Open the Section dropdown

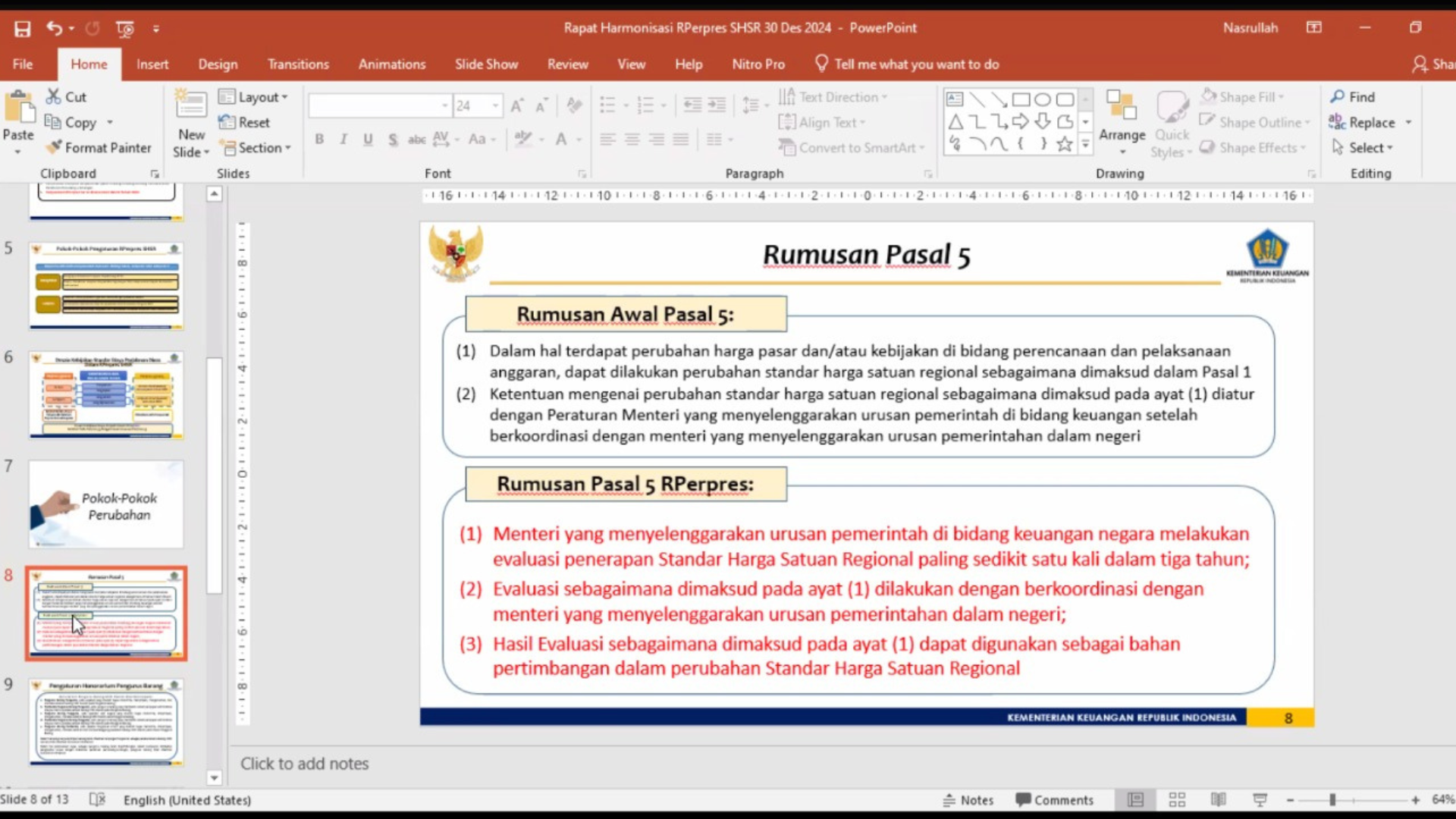click(x=256, y=148)
